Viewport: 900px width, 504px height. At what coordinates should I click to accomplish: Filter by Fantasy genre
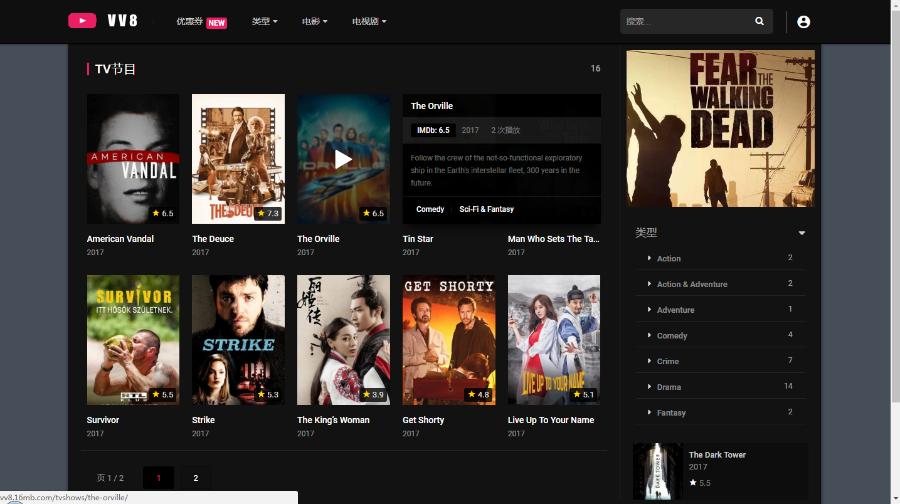[x=671, y=413]
